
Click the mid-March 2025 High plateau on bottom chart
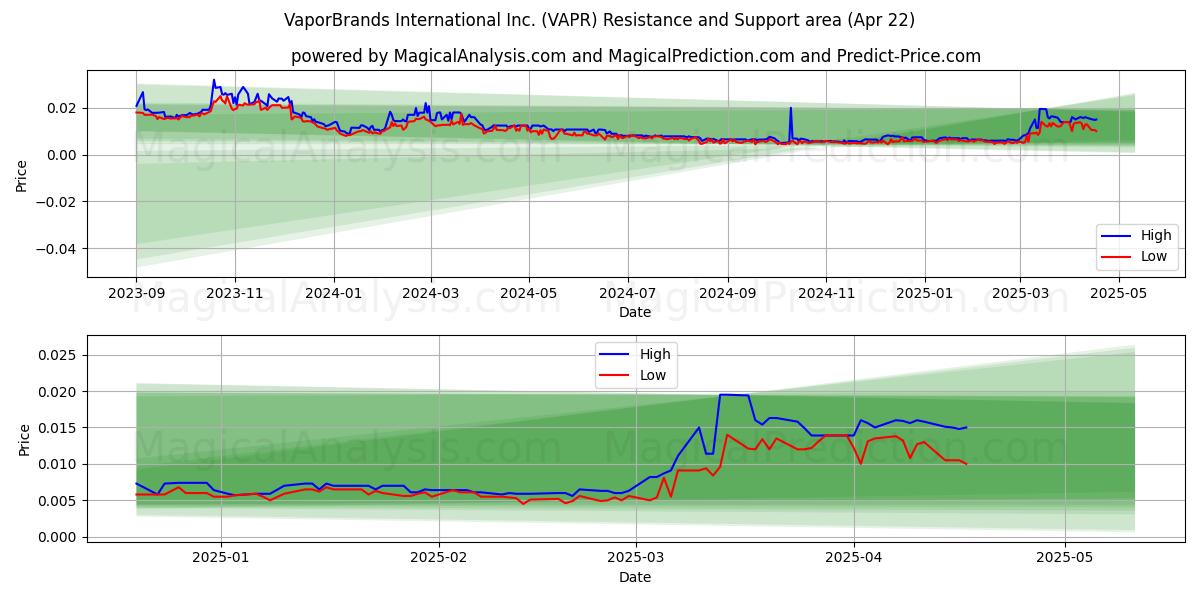(x=734, y=395)
